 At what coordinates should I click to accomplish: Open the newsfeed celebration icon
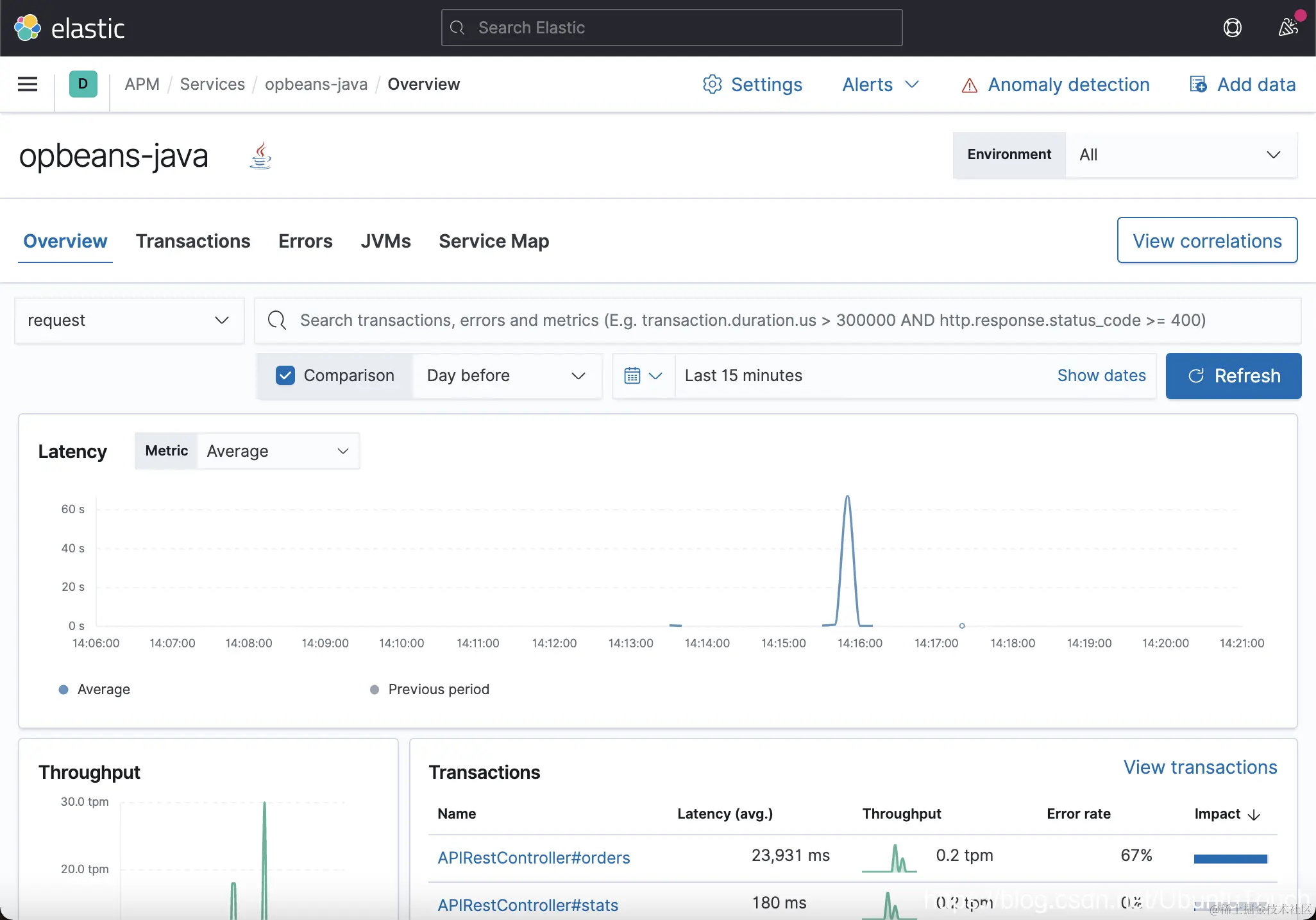point(1288,28)
